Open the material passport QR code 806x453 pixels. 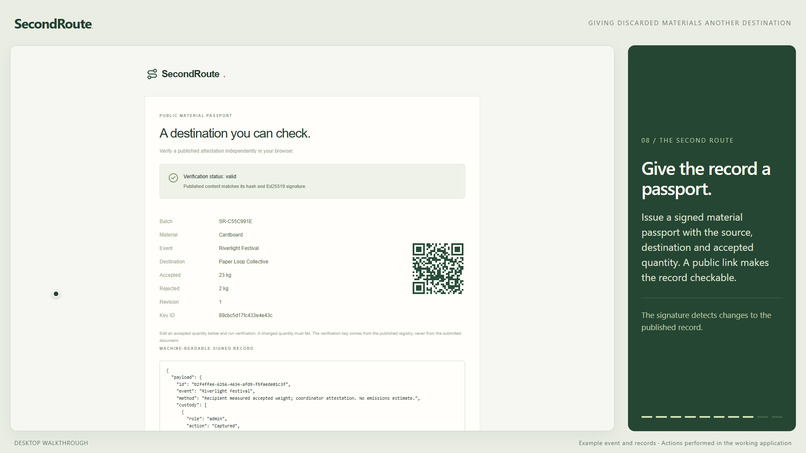pyautogui.click(x=438, y=268)
